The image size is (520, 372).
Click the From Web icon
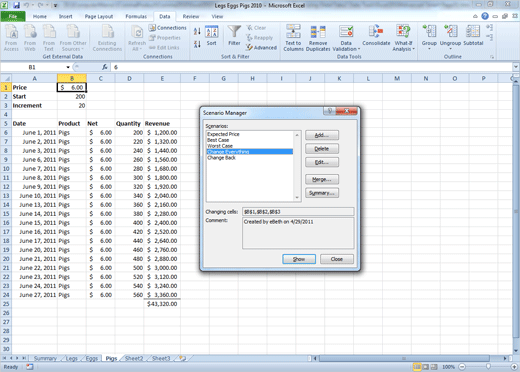point(30,37)
